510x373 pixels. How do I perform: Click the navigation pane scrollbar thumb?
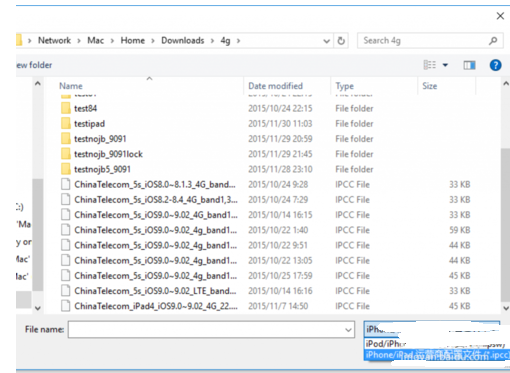[37, 235]
